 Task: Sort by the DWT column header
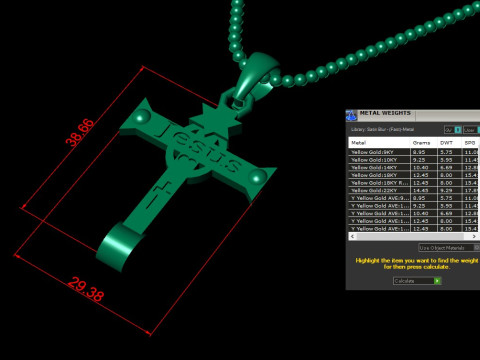click(x=449, y=143)
